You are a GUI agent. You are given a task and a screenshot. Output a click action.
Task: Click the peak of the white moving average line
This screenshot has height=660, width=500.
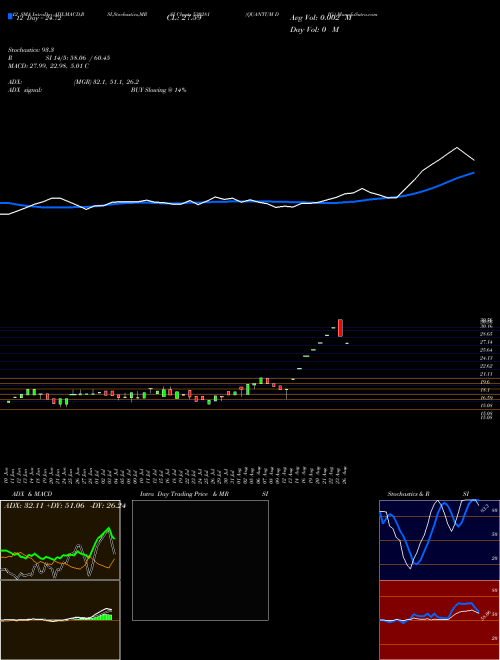coord(457,148)
